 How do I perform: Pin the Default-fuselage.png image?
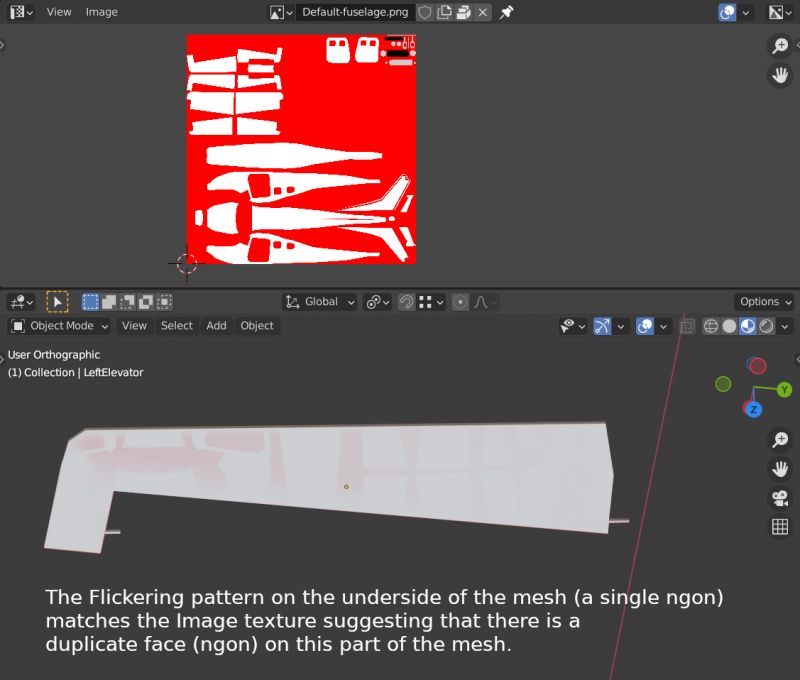(x=507, y=12)
